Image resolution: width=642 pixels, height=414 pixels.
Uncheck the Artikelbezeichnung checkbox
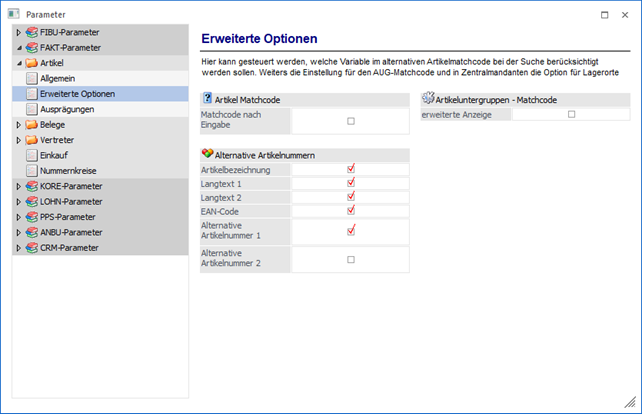click(350, 169)
